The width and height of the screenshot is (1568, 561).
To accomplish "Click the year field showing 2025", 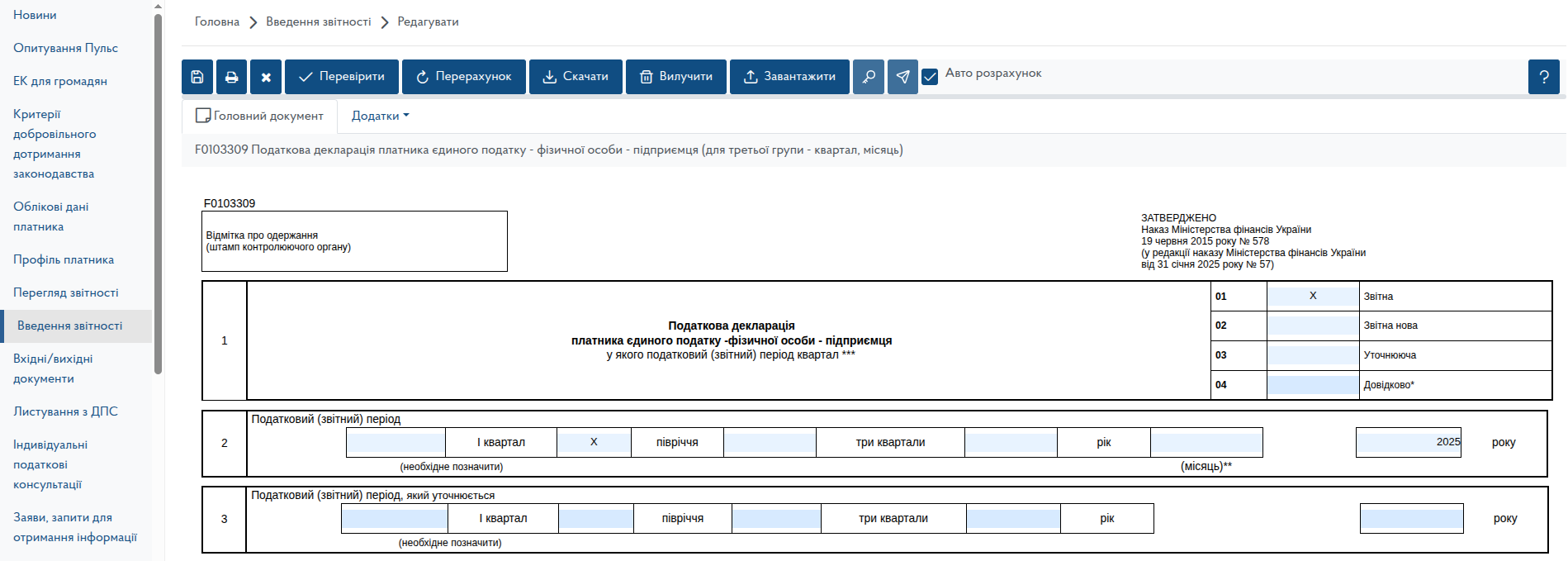I will coord(1408,442).
